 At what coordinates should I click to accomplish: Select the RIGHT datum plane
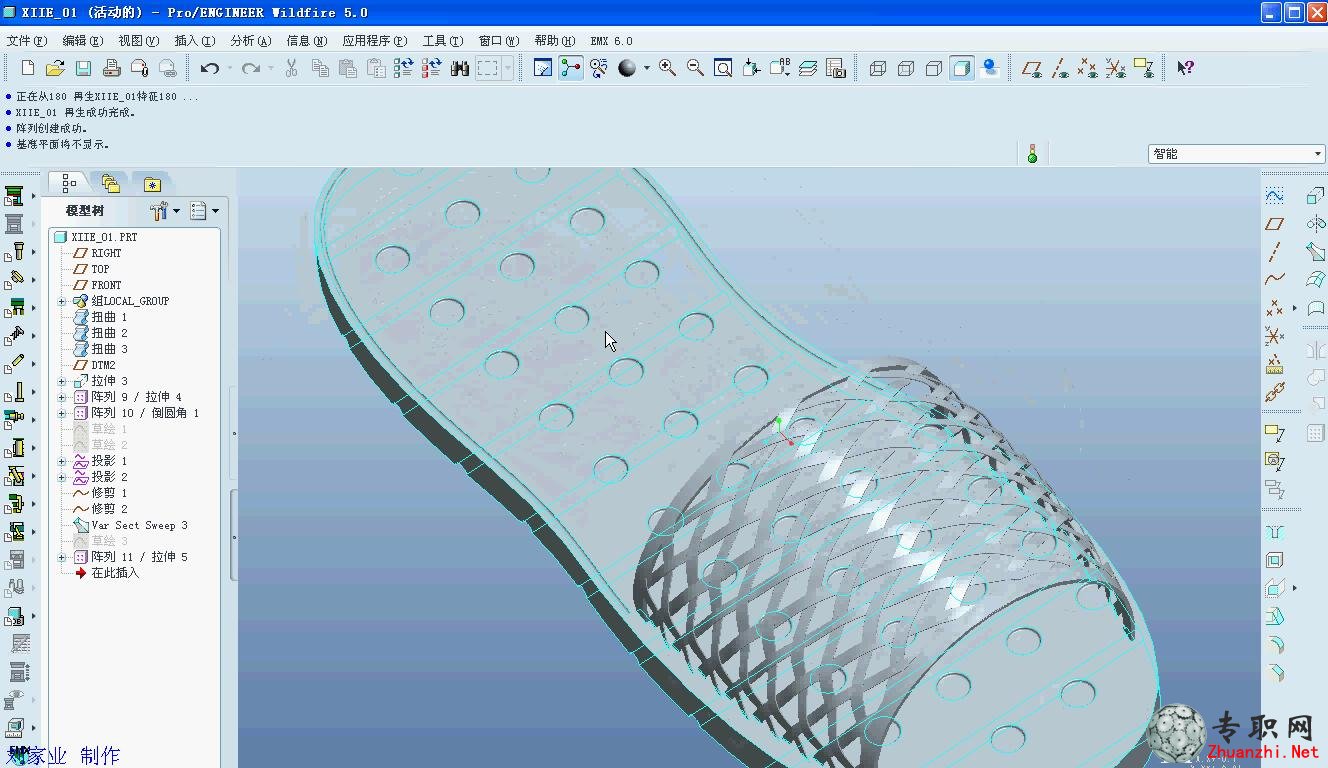pyautogui.click(x=98, y=253)
